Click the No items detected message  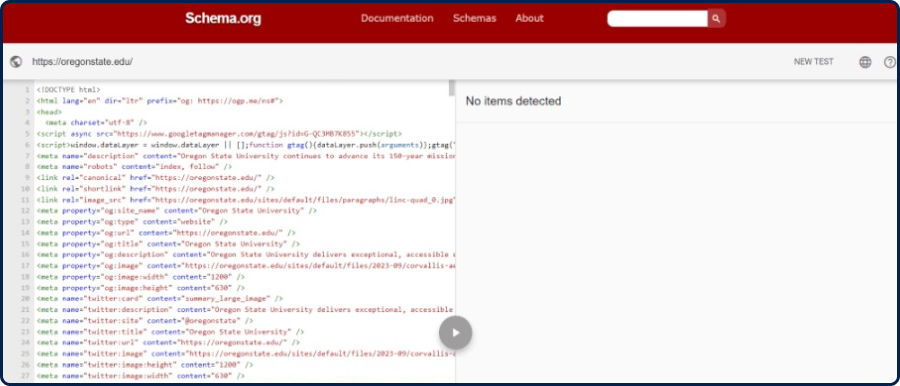[x=513, y=102]
